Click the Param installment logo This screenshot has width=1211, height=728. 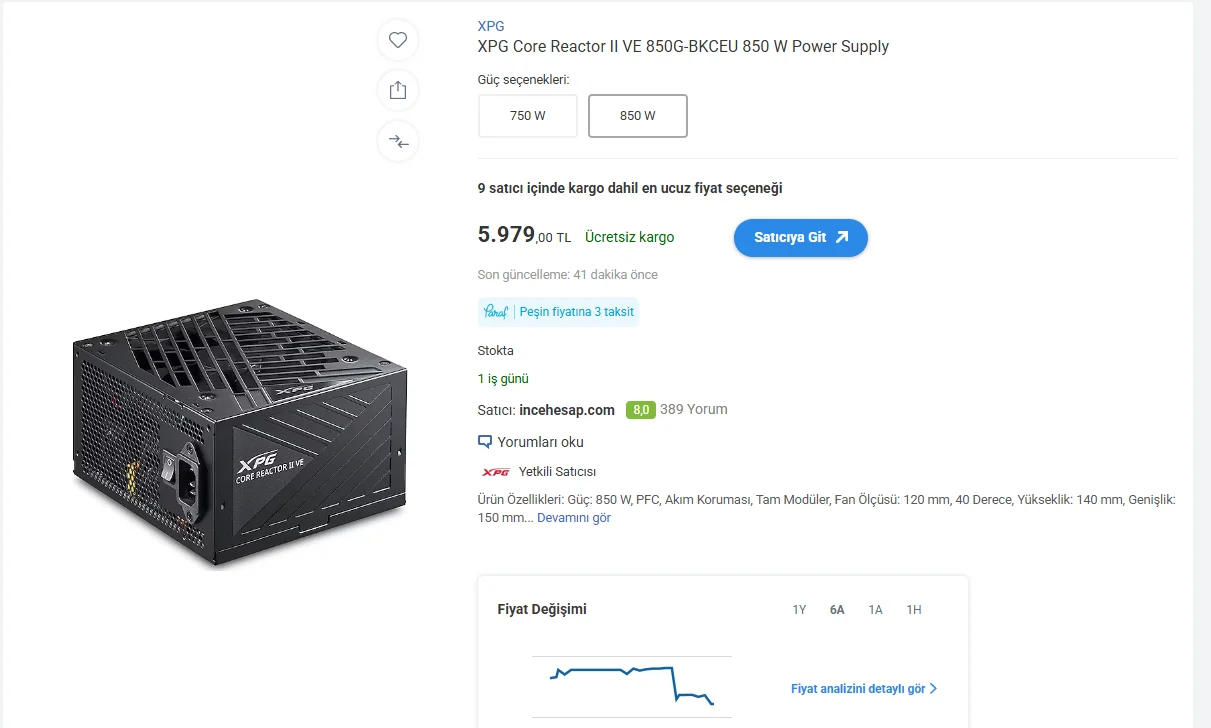497,312
